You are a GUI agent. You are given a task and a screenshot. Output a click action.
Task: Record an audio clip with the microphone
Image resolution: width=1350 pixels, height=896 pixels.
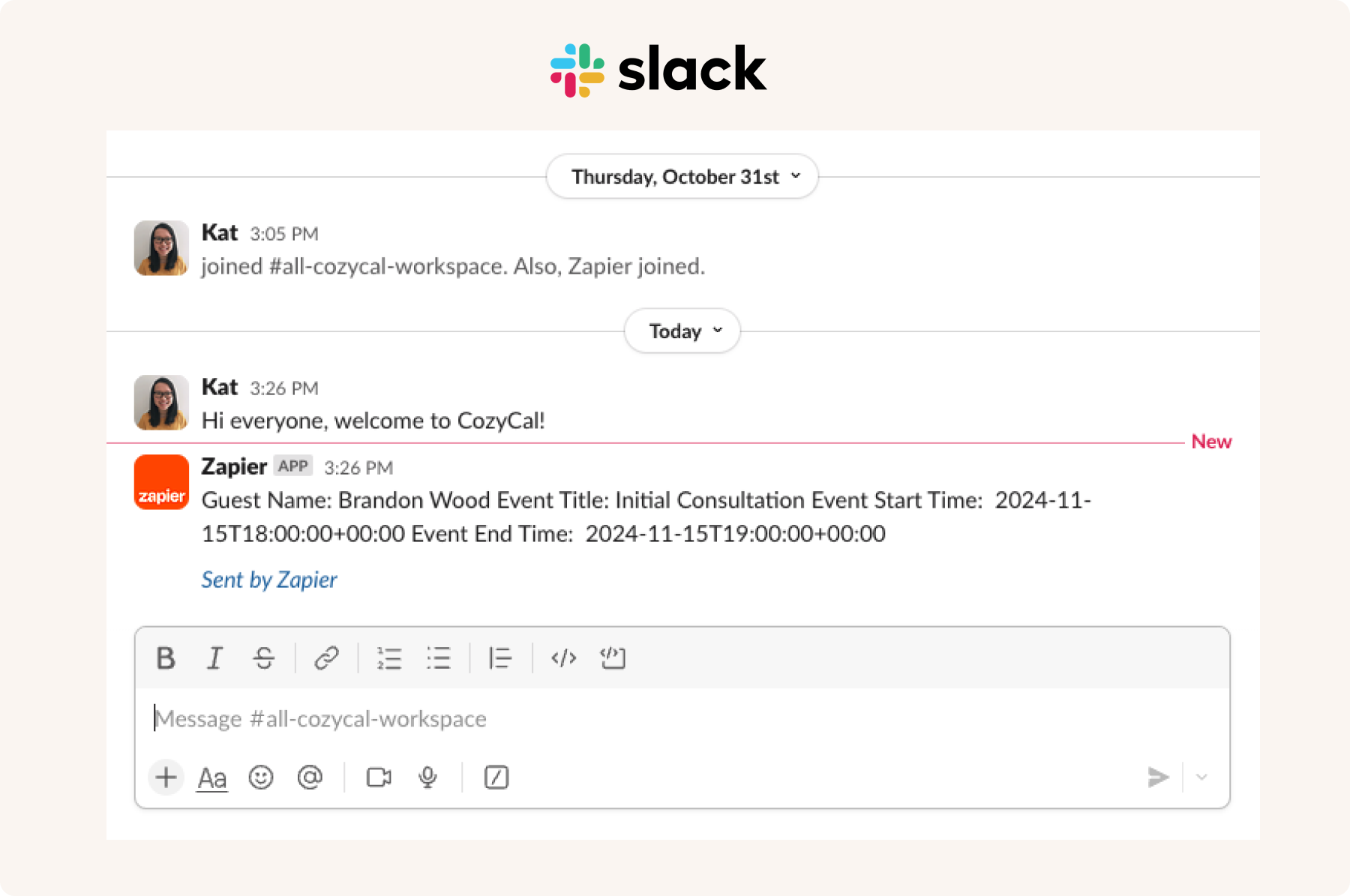427,778
